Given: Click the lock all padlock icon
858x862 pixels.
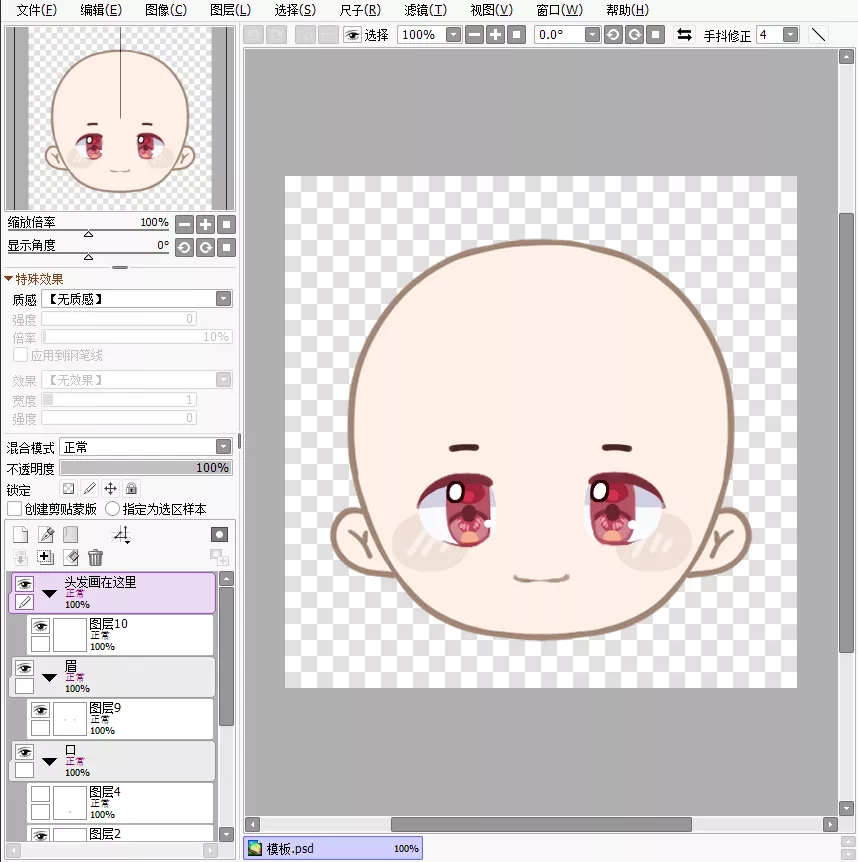Looking at the screenshot, I should pyautogui.click(x=131, y=489).
